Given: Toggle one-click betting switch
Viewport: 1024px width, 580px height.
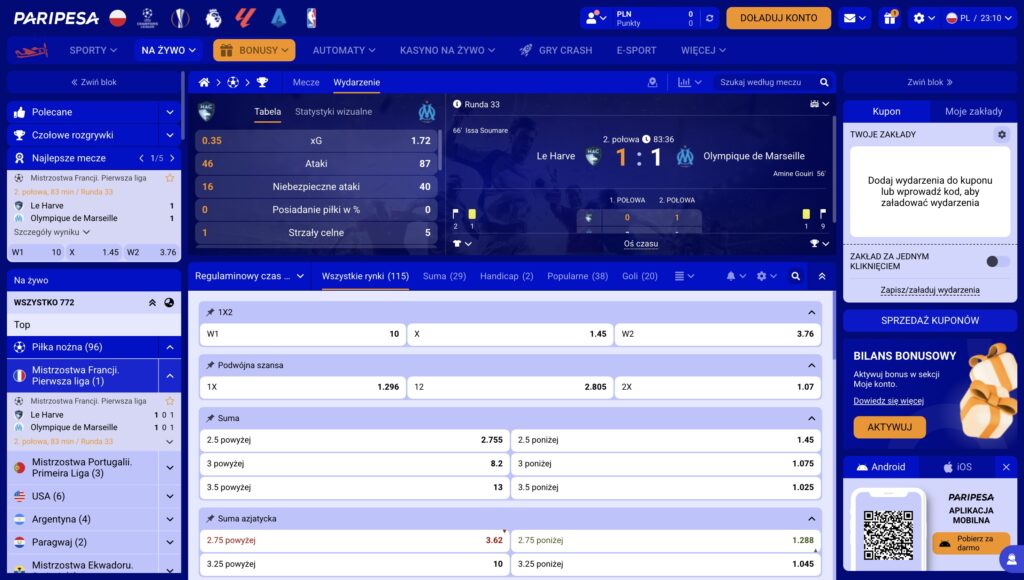Looking at the screenshot, I should pos(997,261).
